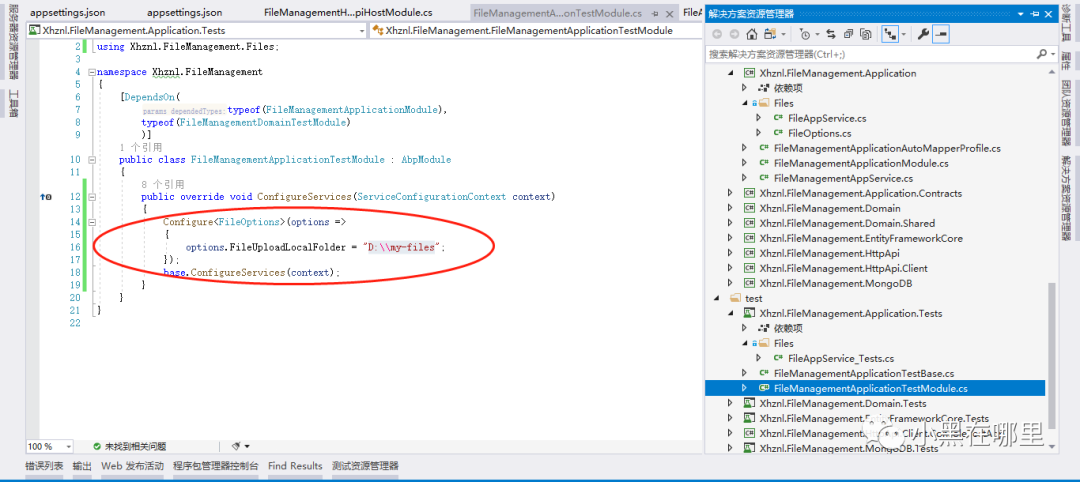1080x482 pixels.
Task: Toggle Preview Selected Items button
Action: tap(941, 34)
